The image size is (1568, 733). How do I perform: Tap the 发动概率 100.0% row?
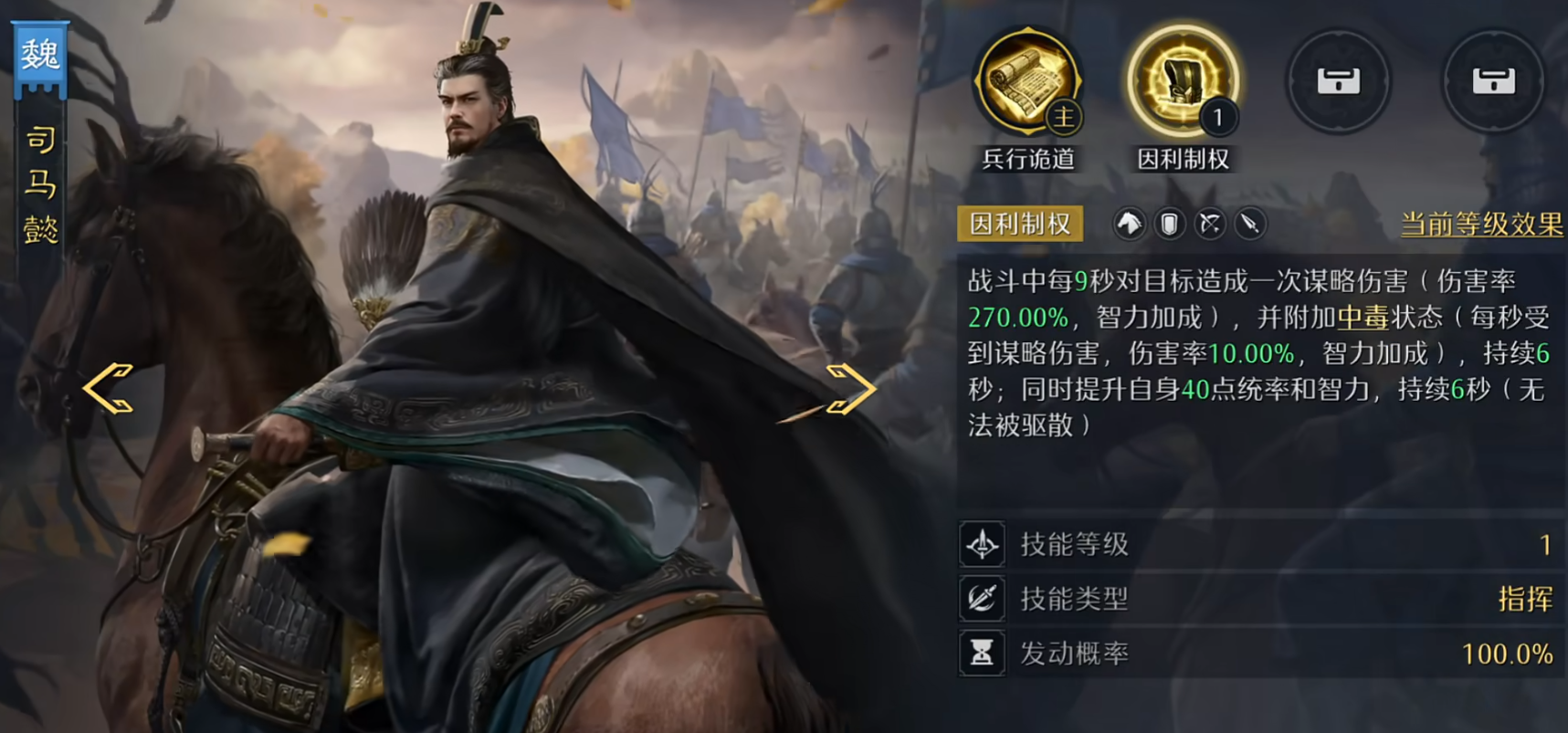1260,654
